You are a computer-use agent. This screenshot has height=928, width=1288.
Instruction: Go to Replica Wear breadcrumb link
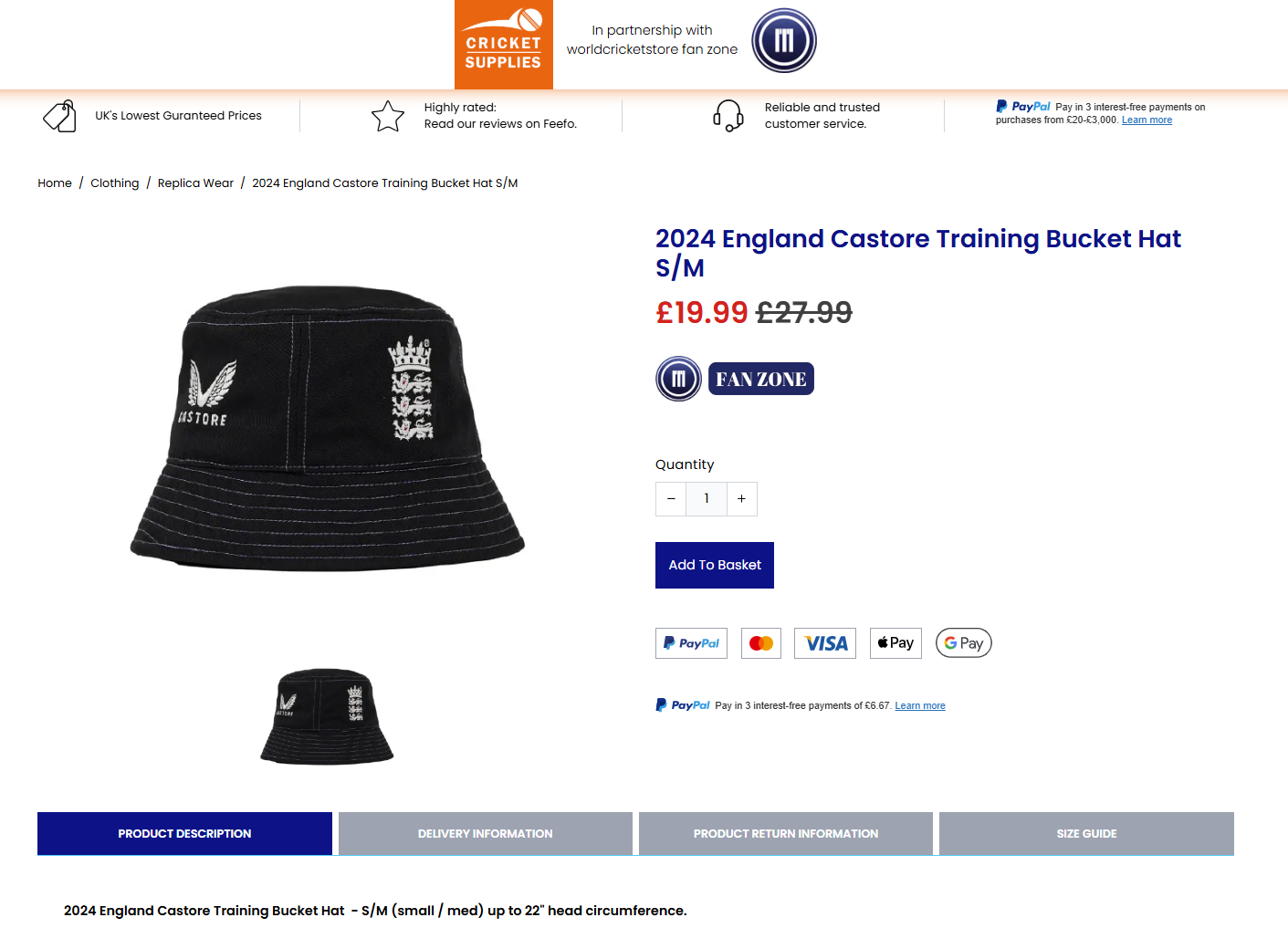195,183
